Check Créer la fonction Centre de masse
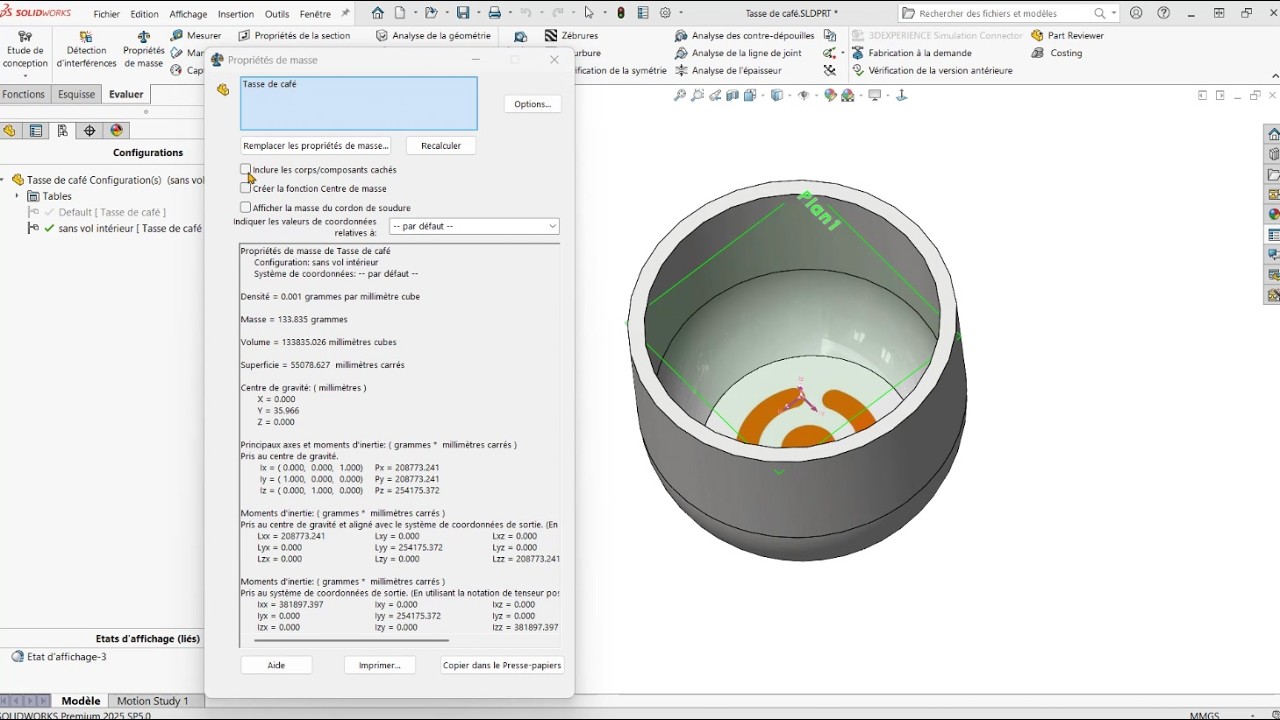This screenshot has width=1280, height=720. pyautogui.click(x=246, y=188)
